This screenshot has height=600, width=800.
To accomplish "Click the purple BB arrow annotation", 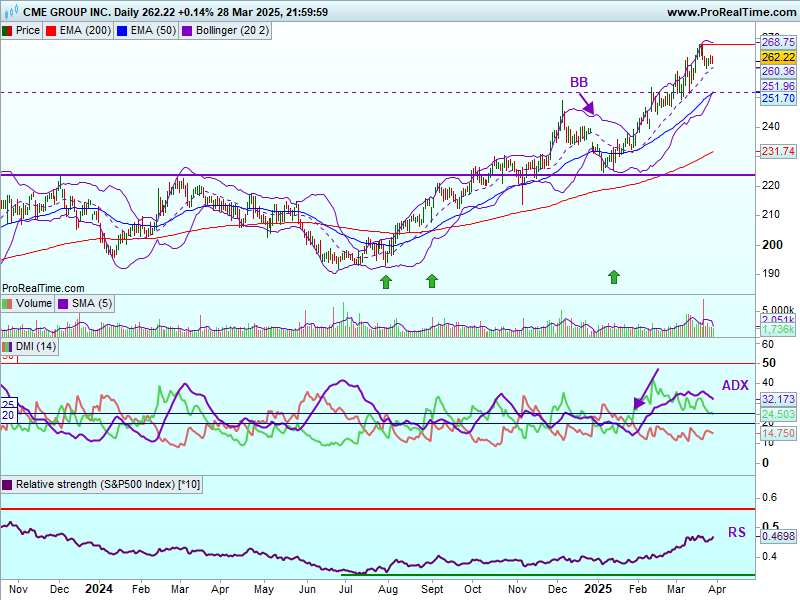I will click(586, 104).
